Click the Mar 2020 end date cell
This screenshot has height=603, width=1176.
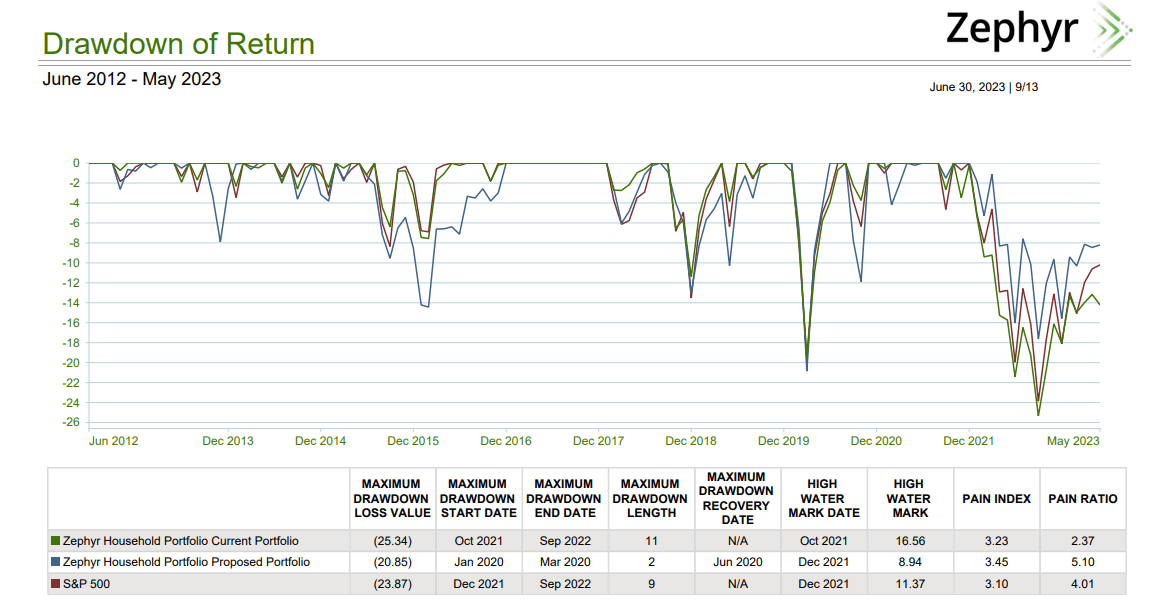[x=565, y=562]
